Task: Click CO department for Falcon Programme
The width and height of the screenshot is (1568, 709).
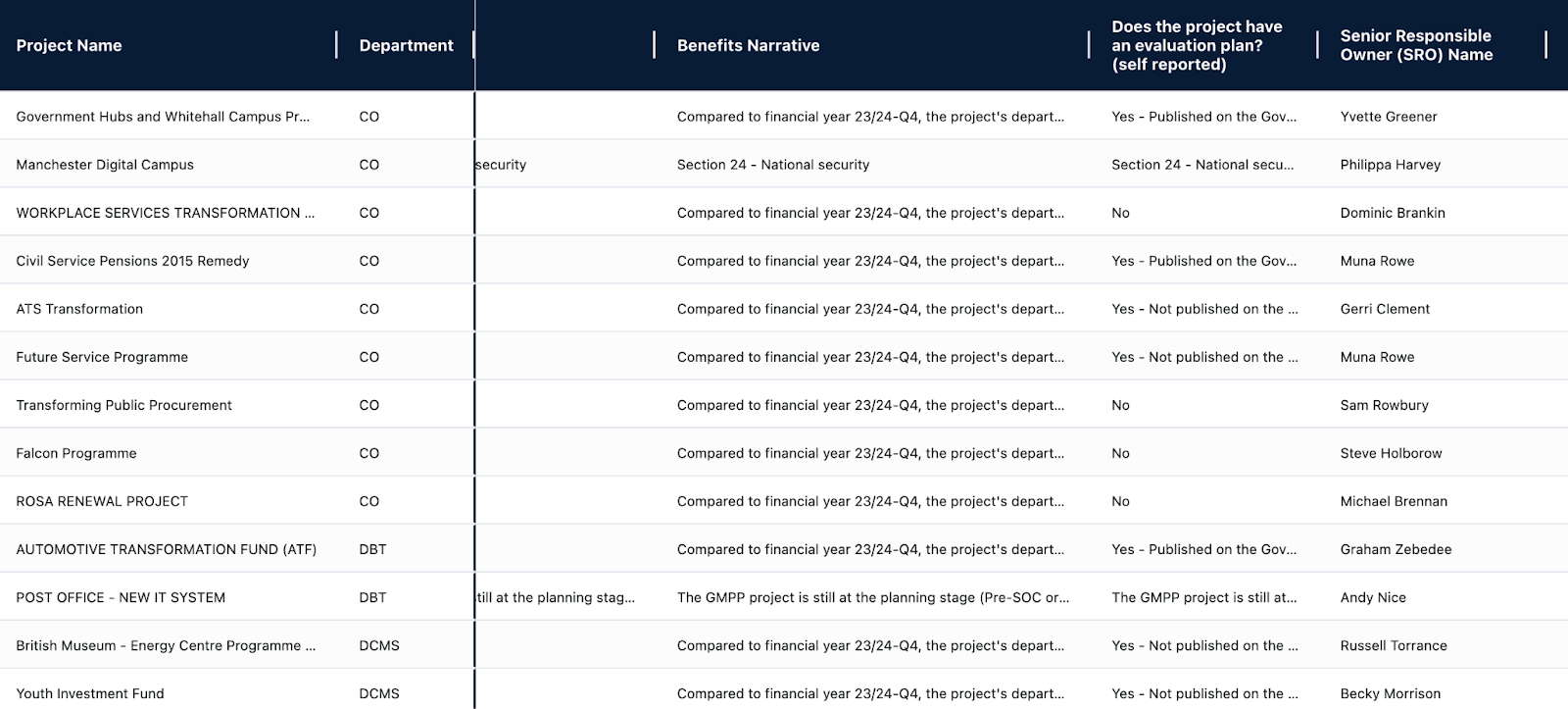Action: click(x=368, y=453)
